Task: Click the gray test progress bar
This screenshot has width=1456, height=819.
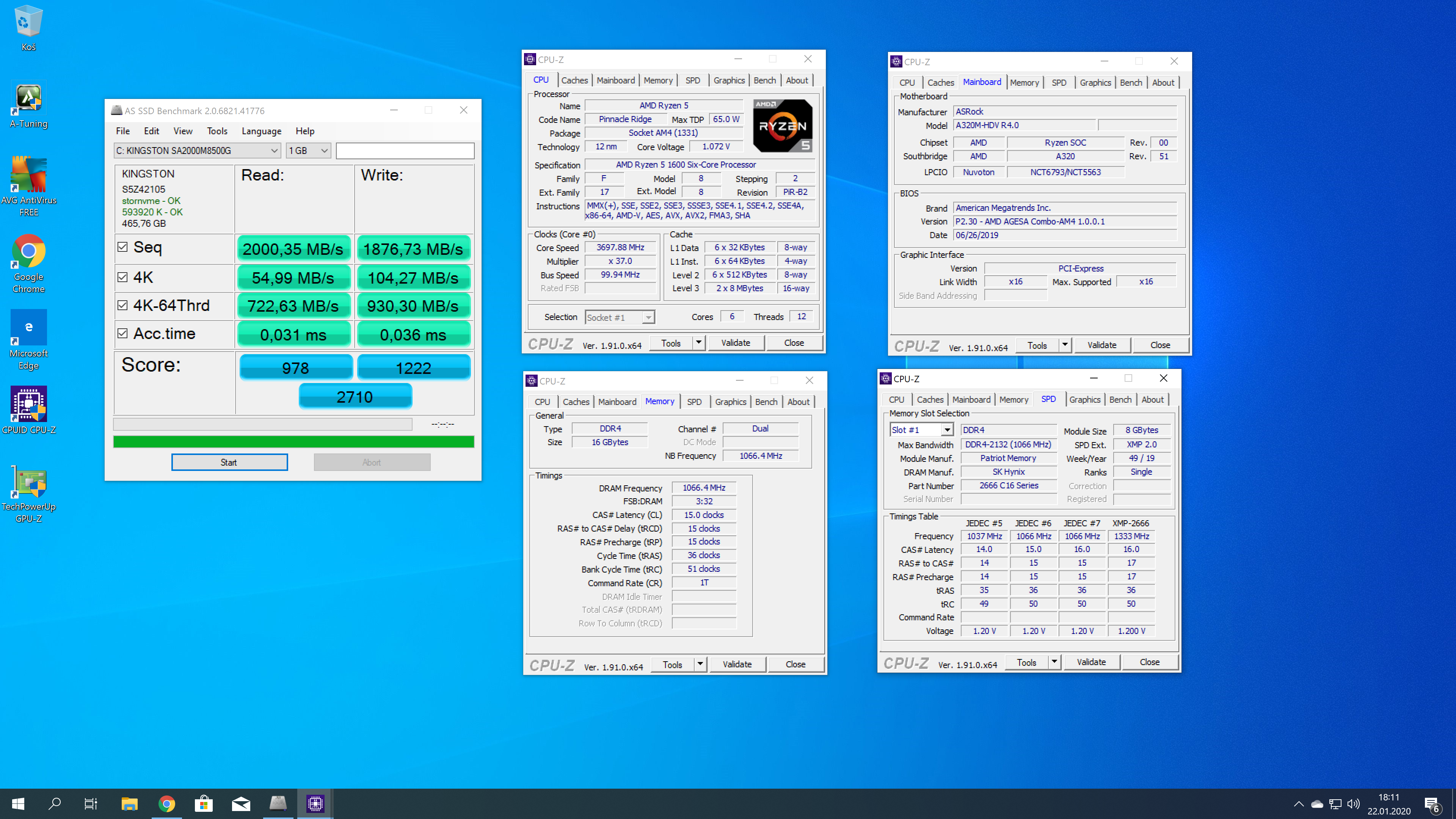Action: pos(262,424)
